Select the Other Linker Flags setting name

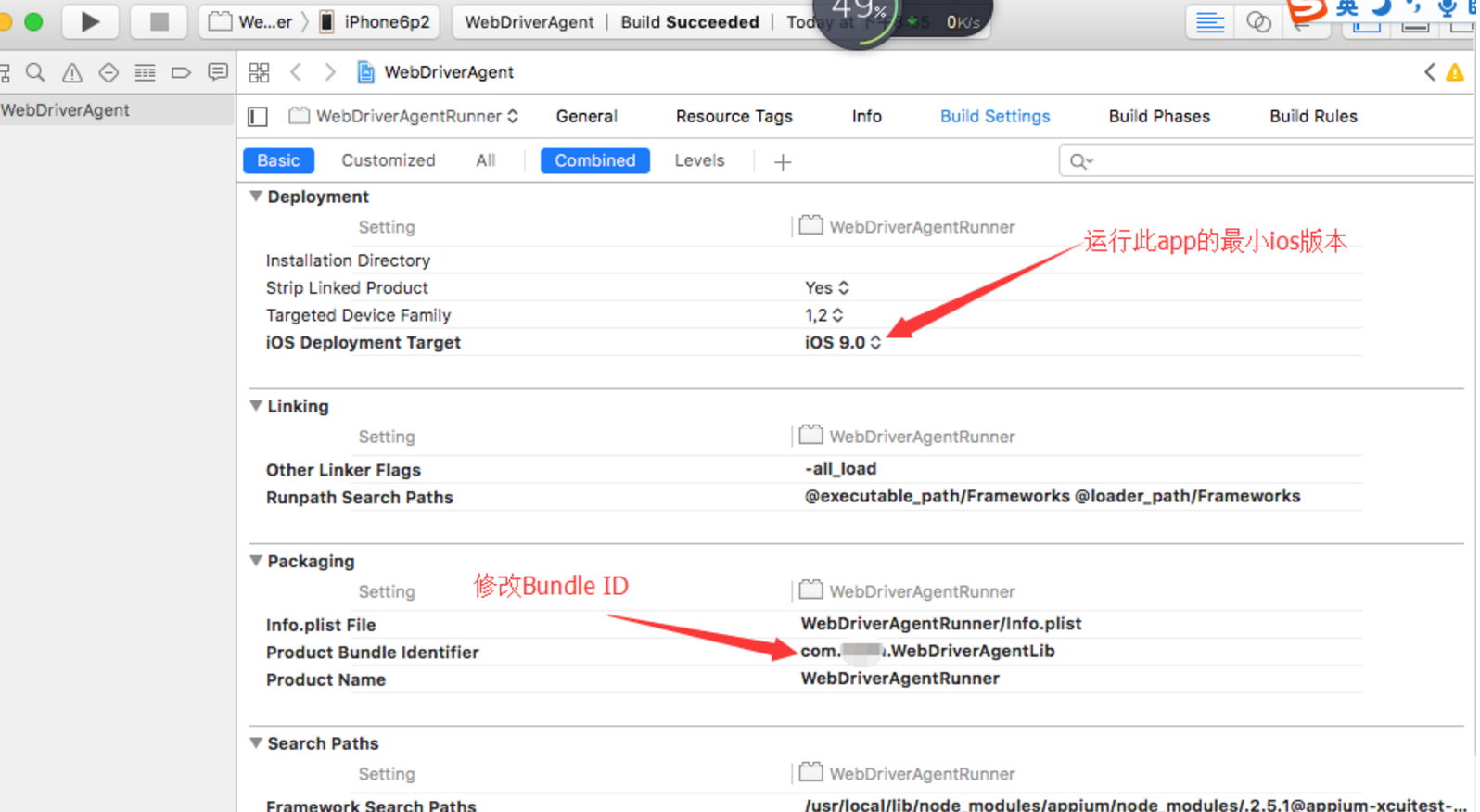pyautogui.click(x=343, y=470)
